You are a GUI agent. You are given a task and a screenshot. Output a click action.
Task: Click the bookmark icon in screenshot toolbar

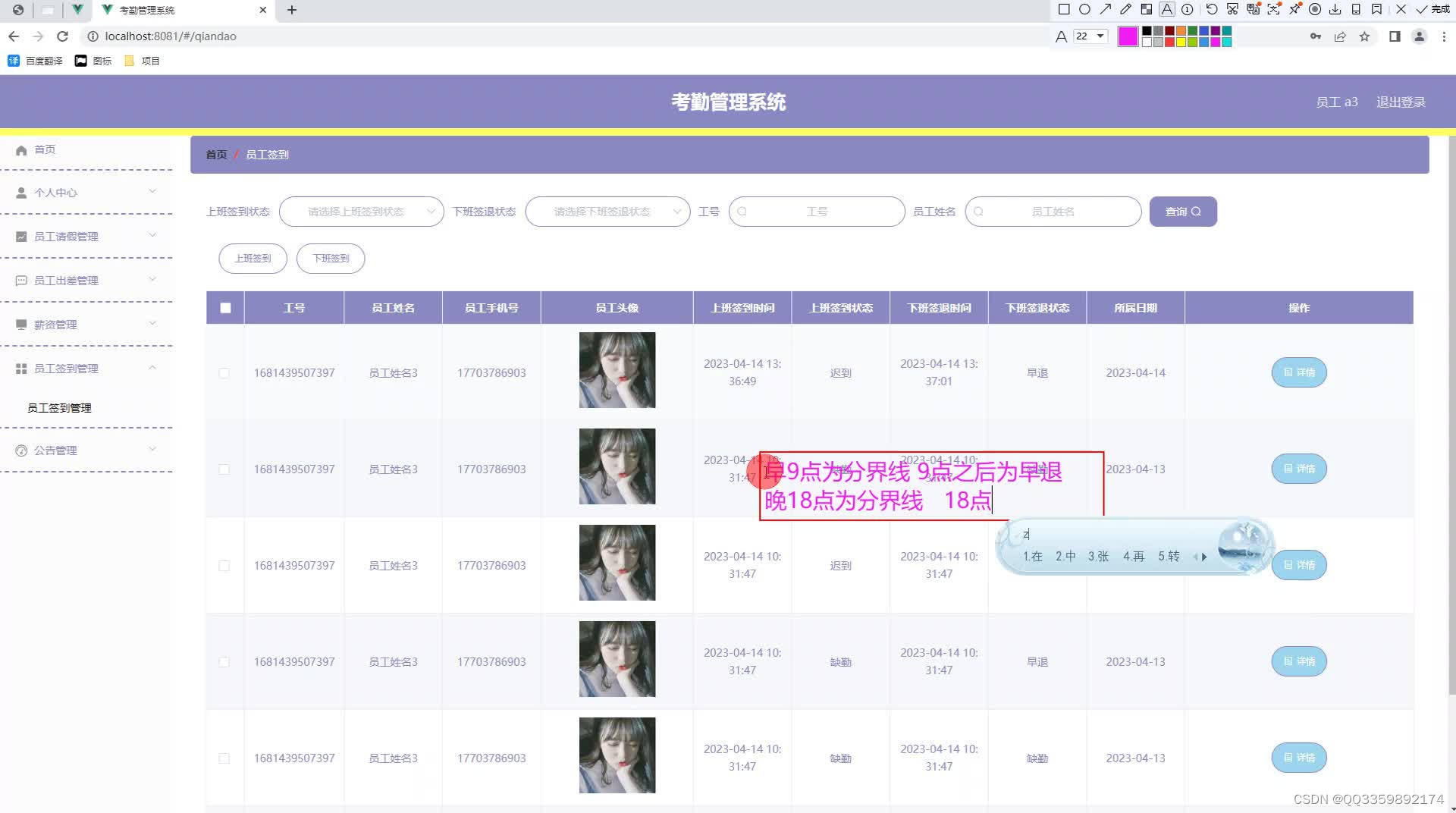pyautogui.click(x=1376, y=10)
